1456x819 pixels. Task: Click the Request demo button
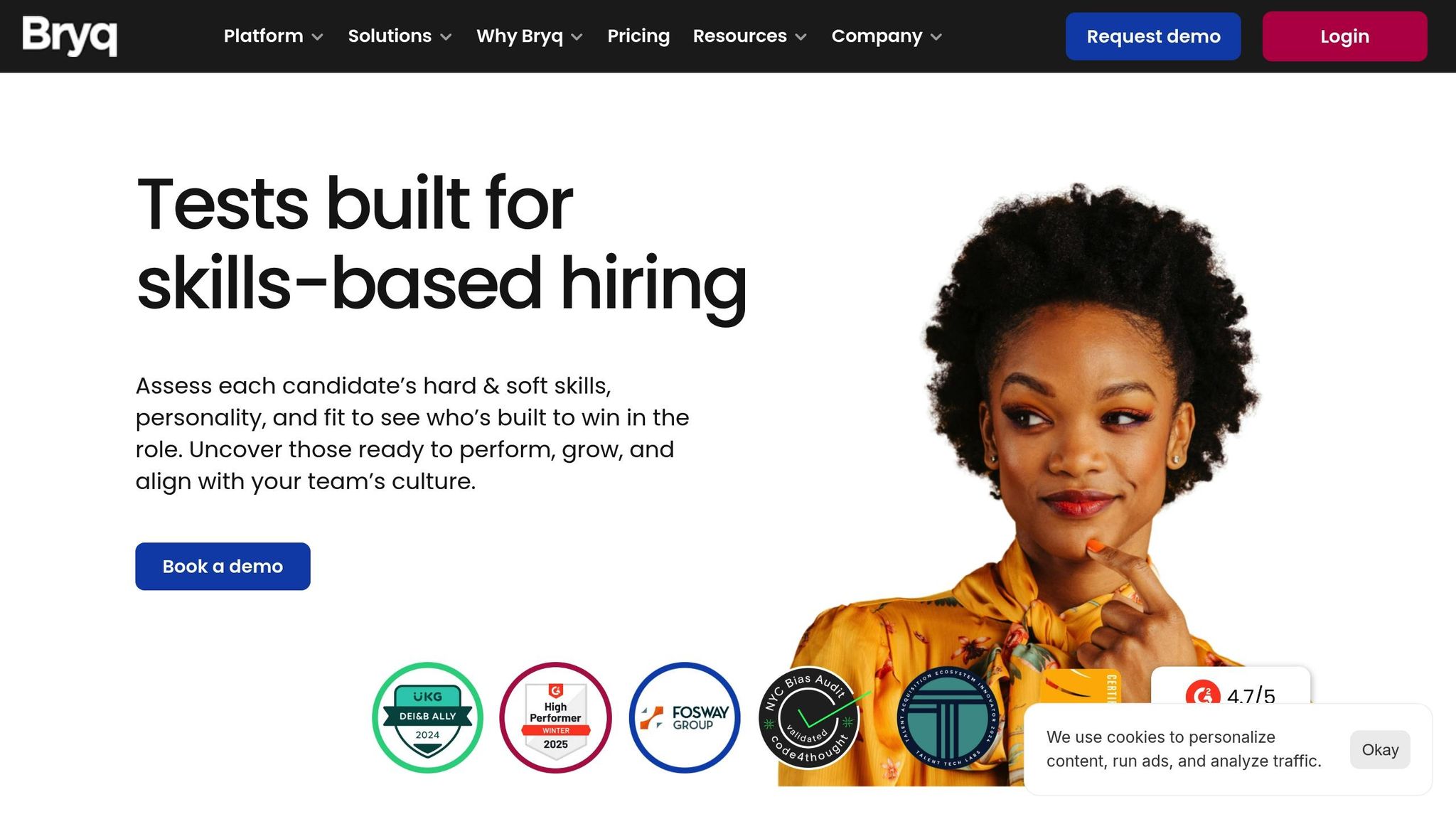point(1153,36)
